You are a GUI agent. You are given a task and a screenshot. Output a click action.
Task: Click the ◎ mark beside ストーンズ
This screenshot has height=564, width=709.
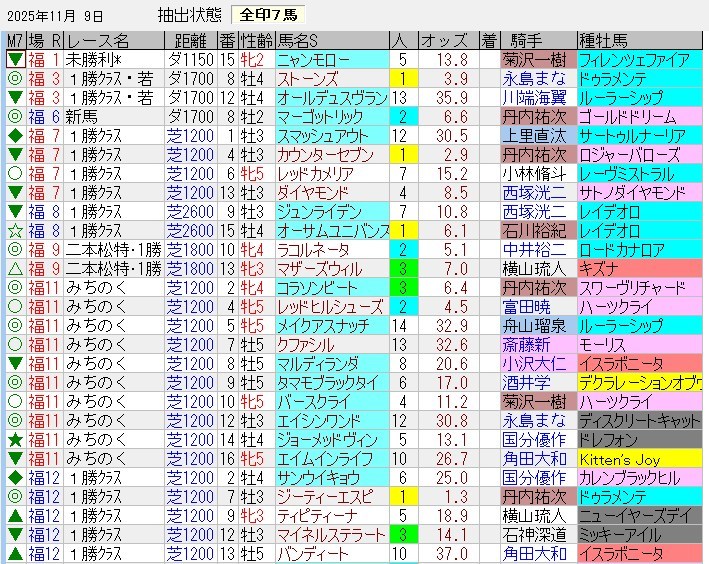(x=14, y=79)
